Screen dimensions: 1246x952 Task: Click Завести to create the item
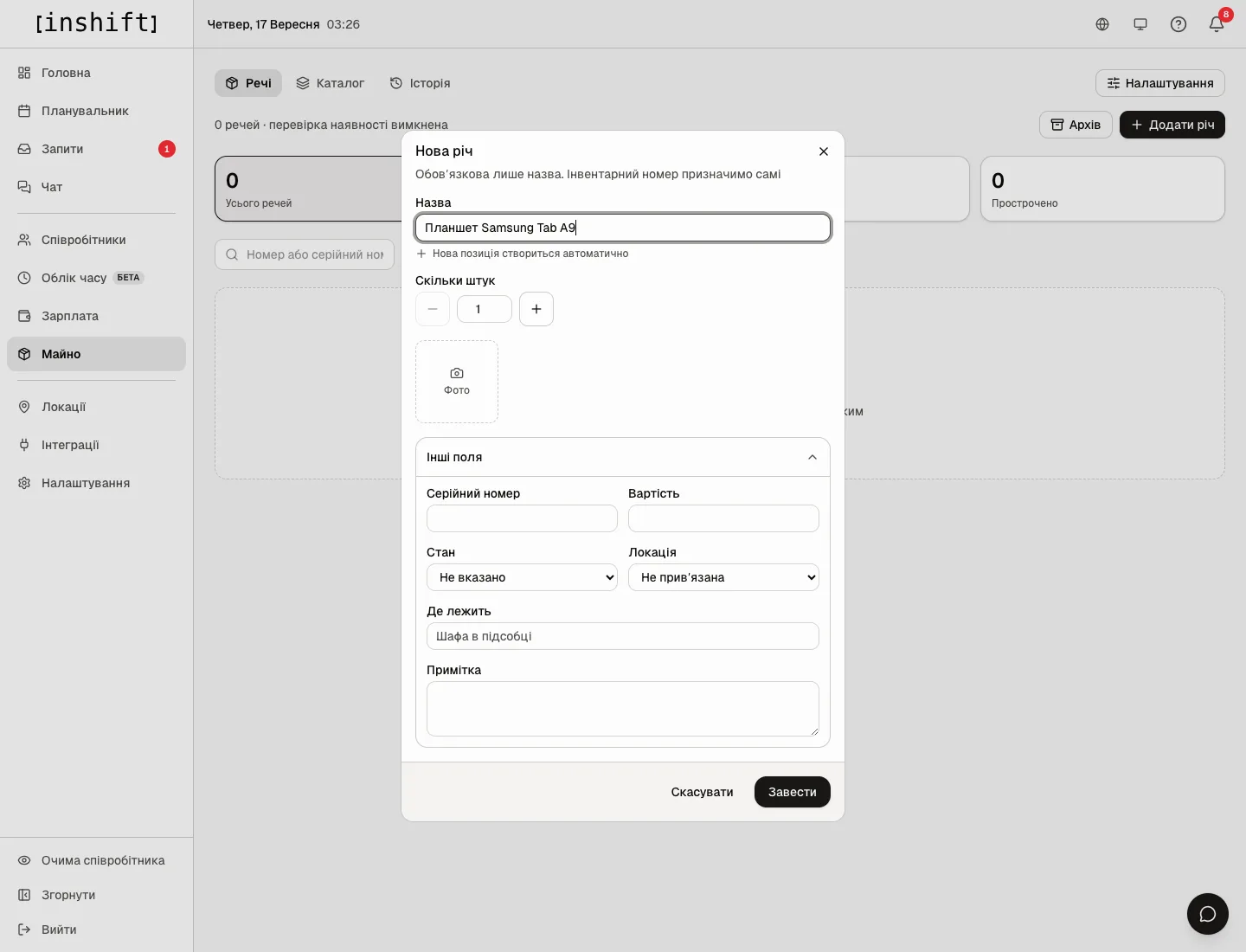[793, 792]
